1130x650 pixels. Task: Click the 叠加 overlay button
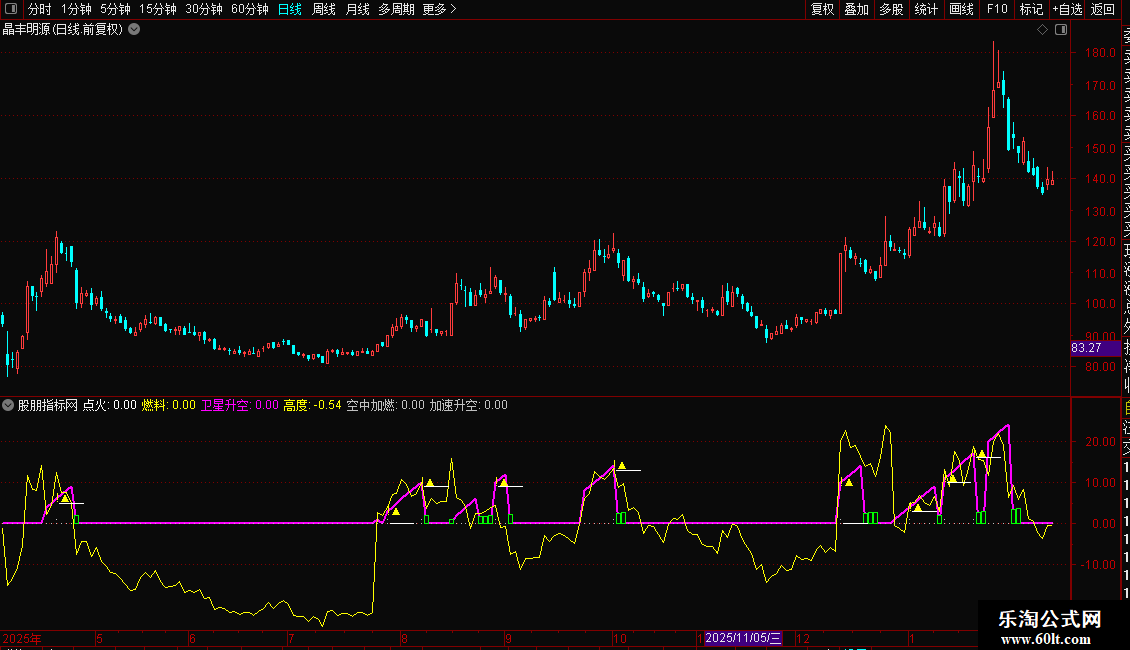[857, 9]
